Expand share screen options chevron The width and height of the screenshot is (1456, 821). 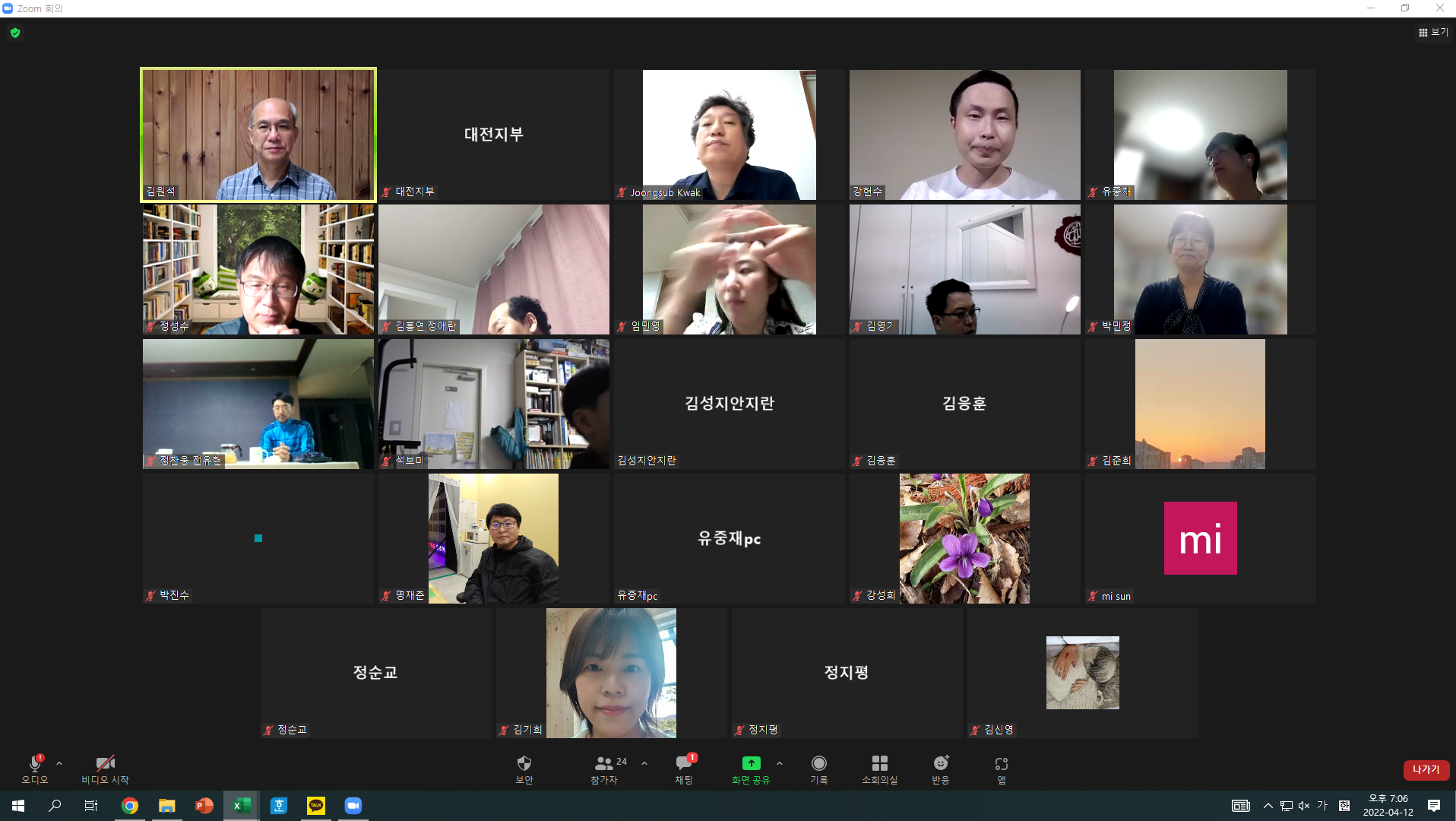coord(780,763)
